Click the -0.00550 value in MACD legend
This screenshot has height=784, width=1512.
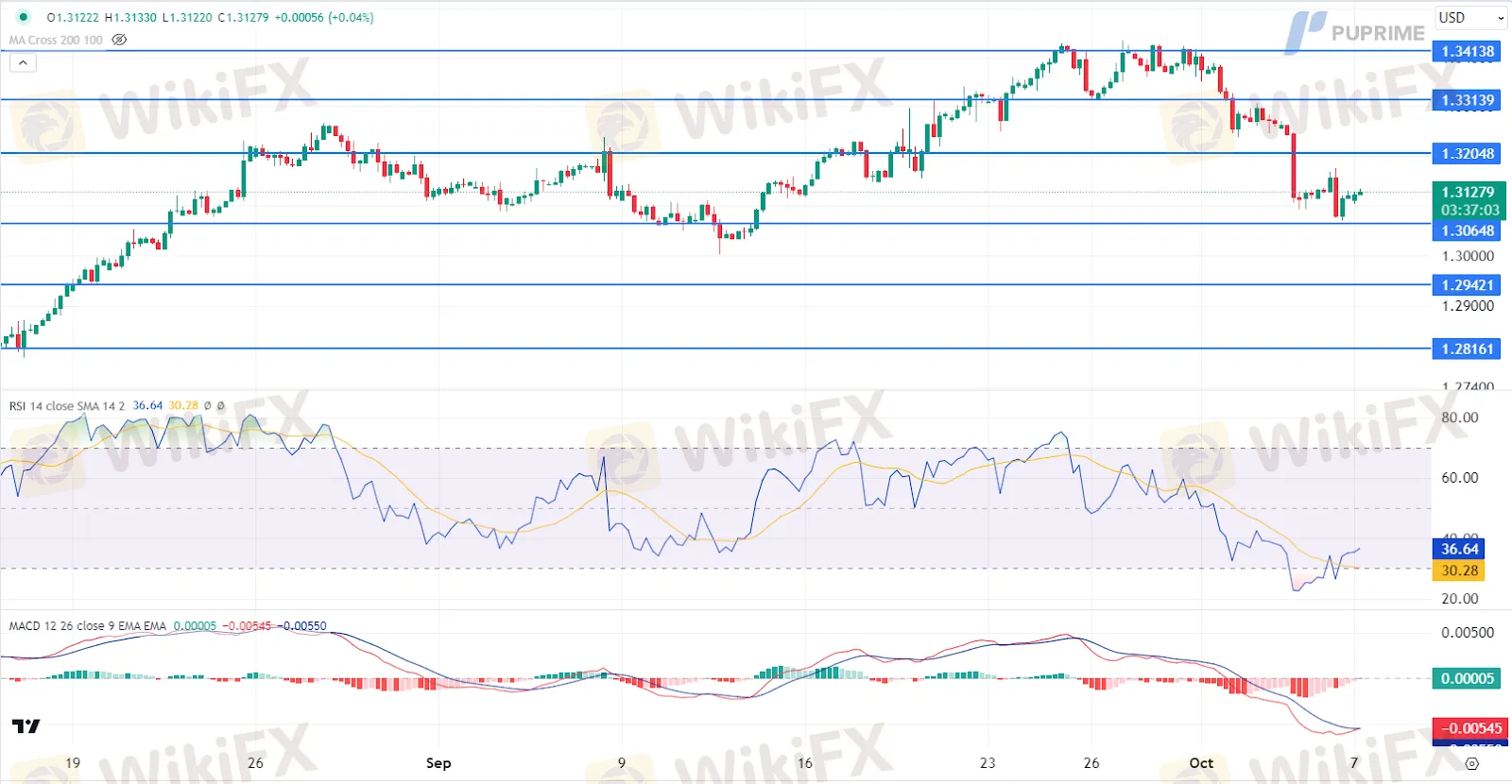coord(301,626)
